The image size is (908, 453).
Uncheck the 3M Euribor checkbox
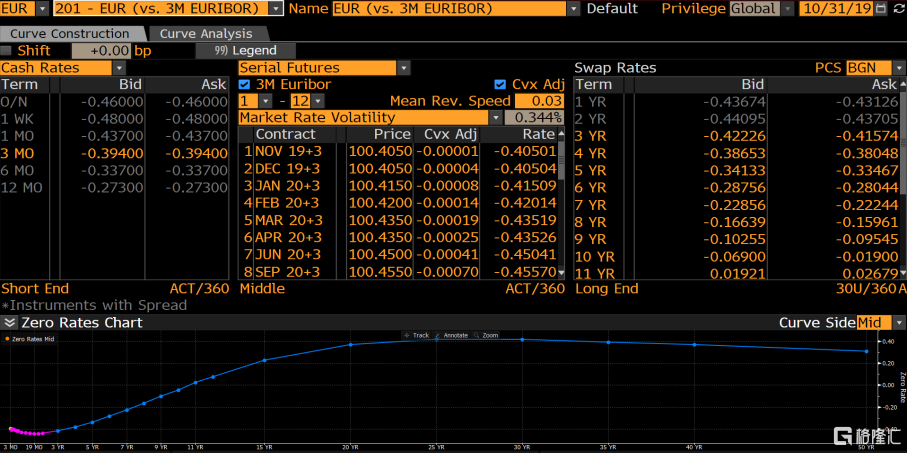point(244,85)
